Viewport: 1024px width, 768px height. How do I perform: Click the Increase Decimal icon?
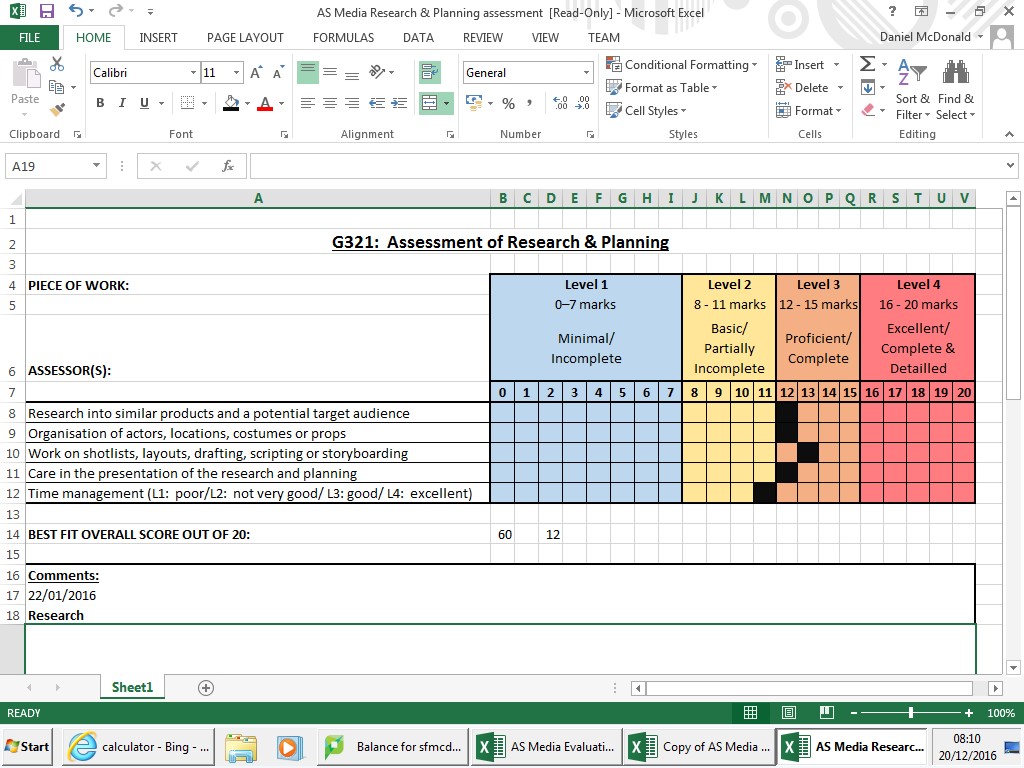[x=560, y=103]
